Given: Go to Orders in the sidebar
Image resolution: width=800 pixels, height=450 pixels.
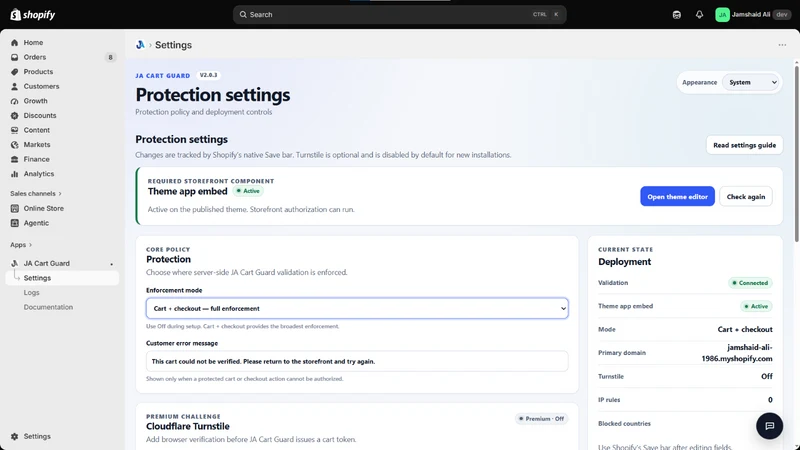Looking at the screenshot, I should [35, 57].
